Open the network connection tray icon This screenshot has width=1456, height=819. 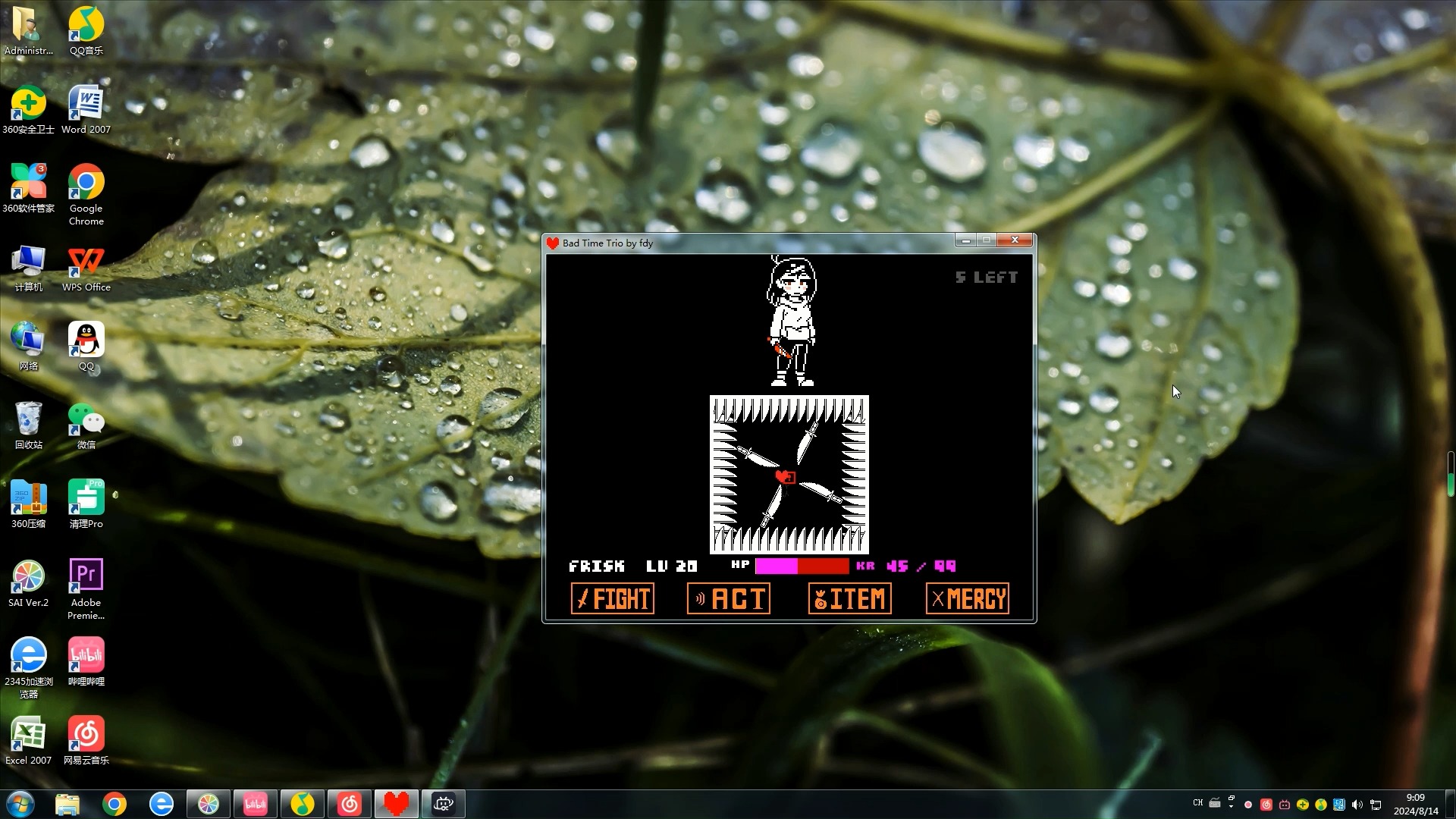coord(1376,805)
